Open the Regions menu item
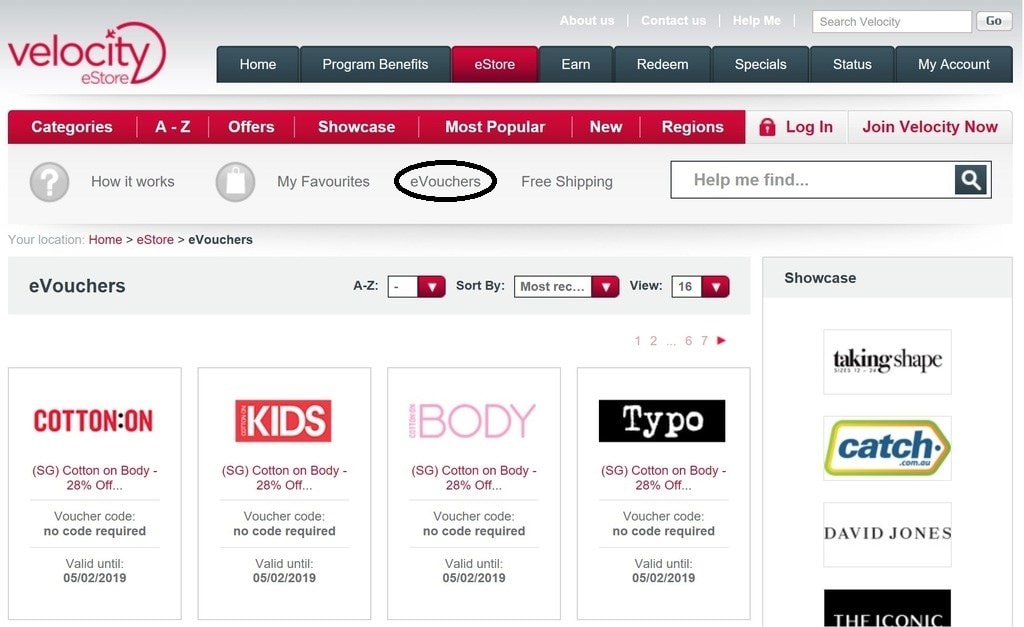The width and height of the screenshot is (1024, 627). click(x=693, y=127)
